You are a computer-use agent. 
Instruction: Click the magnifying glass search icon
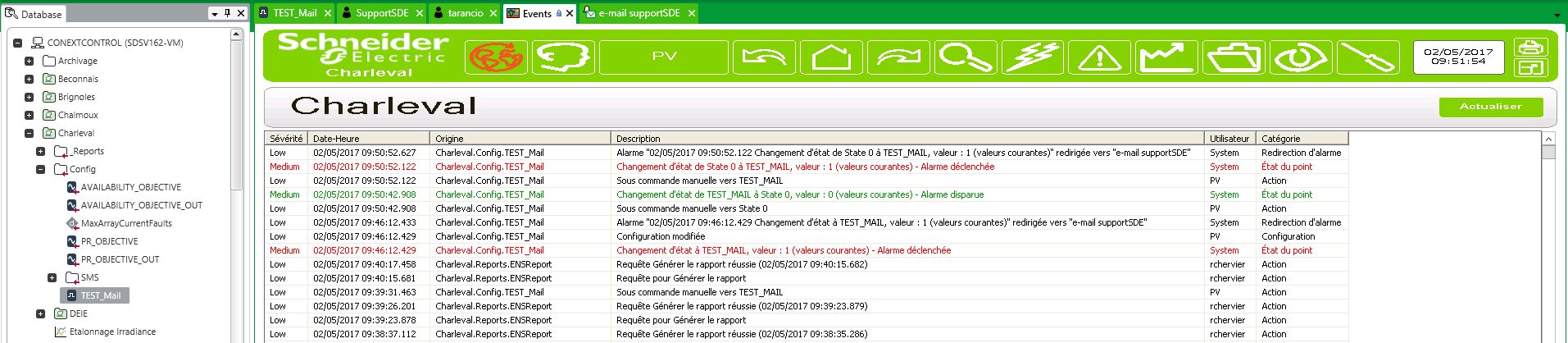point(966,57)
